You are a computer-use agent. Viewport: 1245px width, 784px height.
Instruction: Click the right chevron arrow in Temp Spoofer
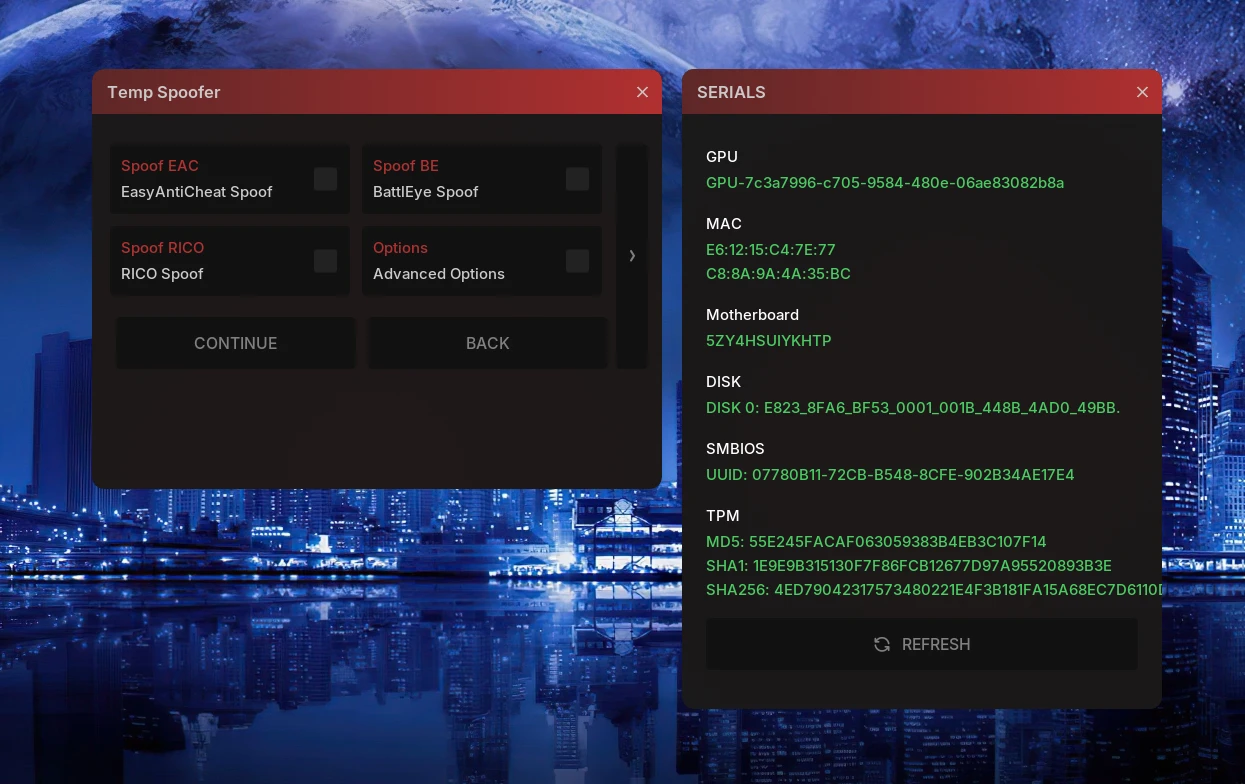632,256
